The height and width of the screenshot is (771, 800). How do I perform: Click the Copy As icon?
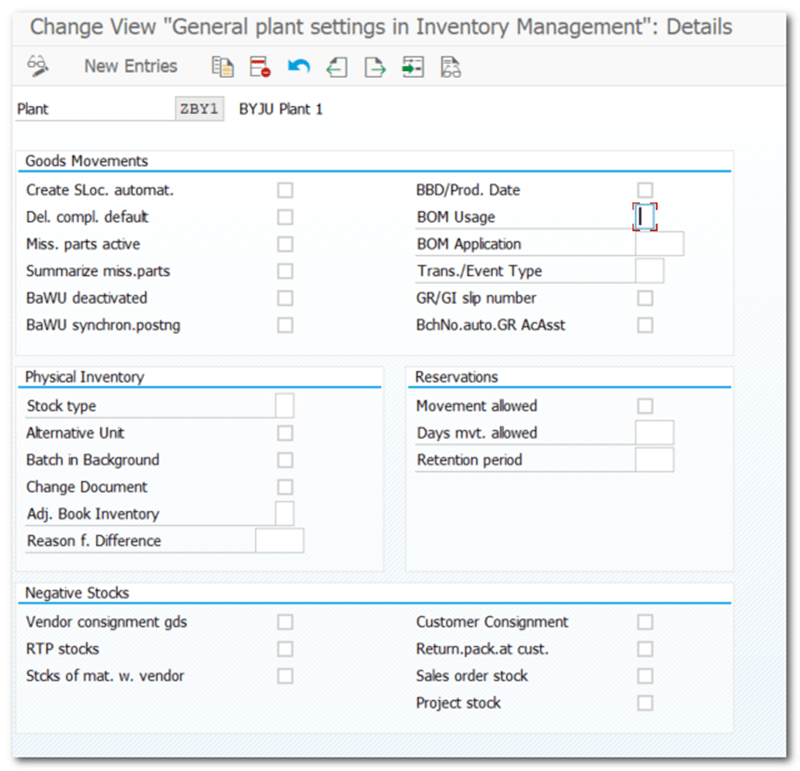coord(222,67)
